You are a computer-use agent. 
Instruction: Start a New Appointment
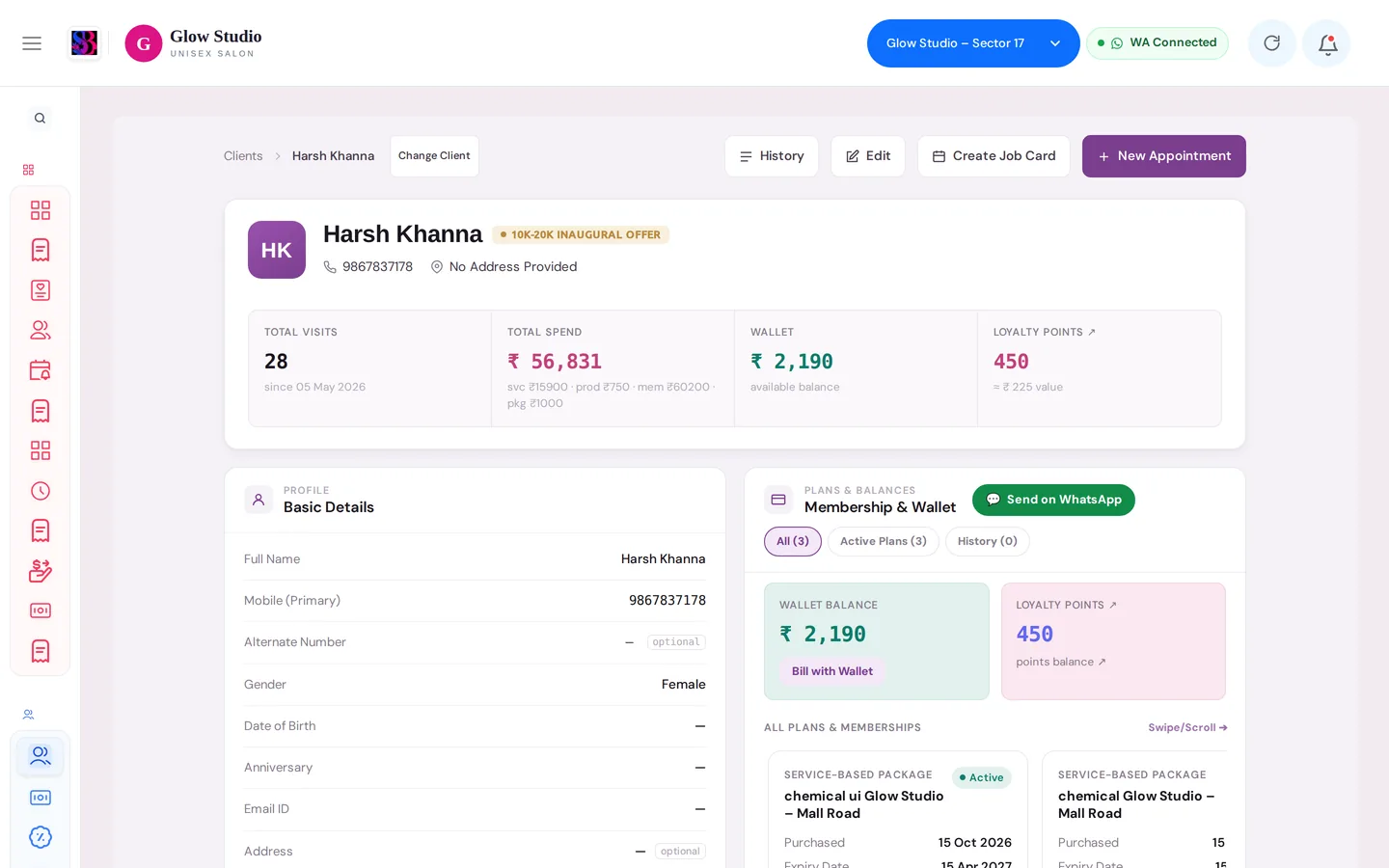click(1164, 156)
